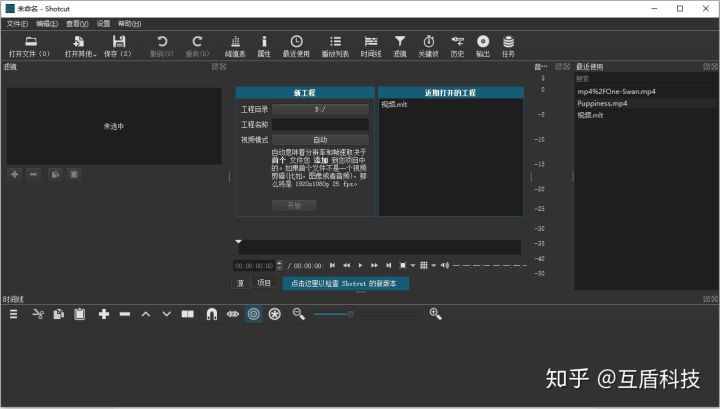The height and width of the screenshot is (409, 720).
Task: Add a filter with the plus button
Action: pyautogui.click(x=15, y=174)
